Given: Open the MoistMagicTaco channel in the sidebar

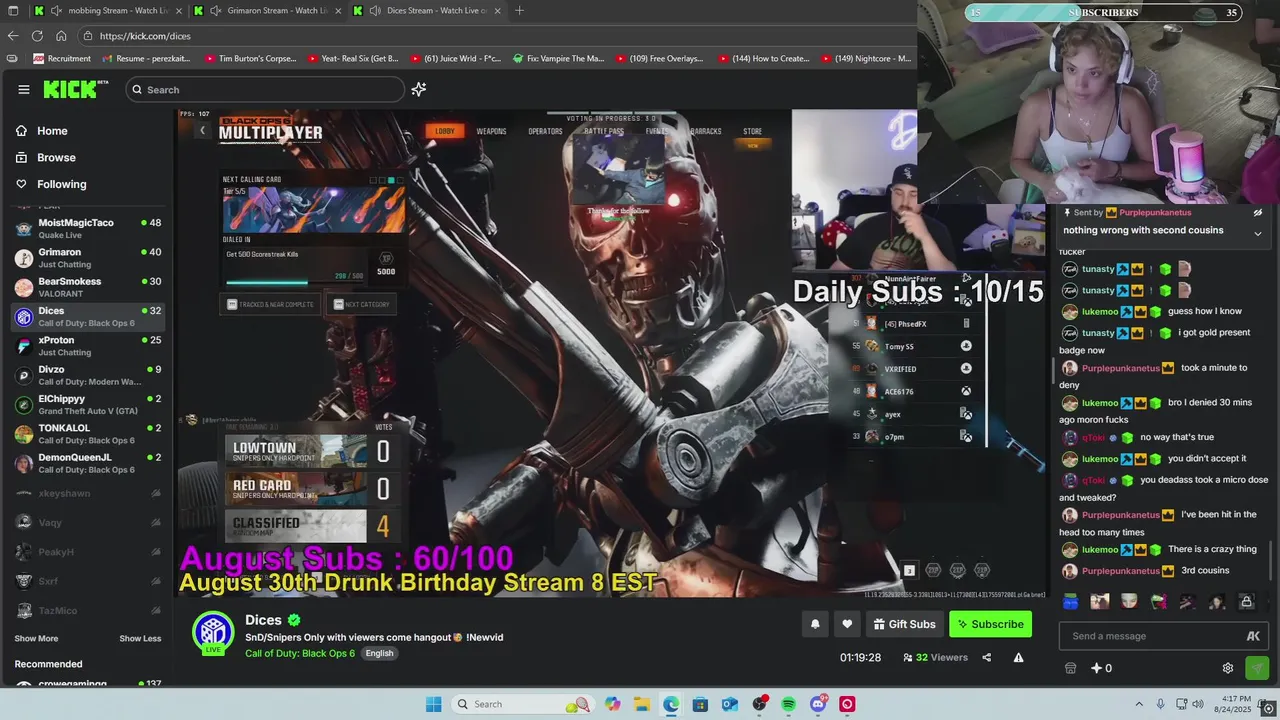Looking at the screenshot, I should [x=87, y=228].
